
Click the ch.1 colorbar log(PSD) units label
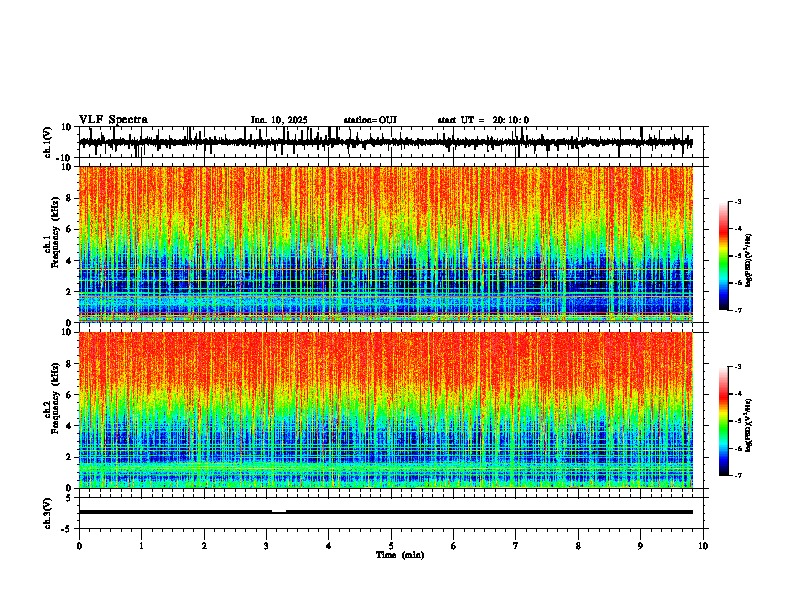(749, 261)
